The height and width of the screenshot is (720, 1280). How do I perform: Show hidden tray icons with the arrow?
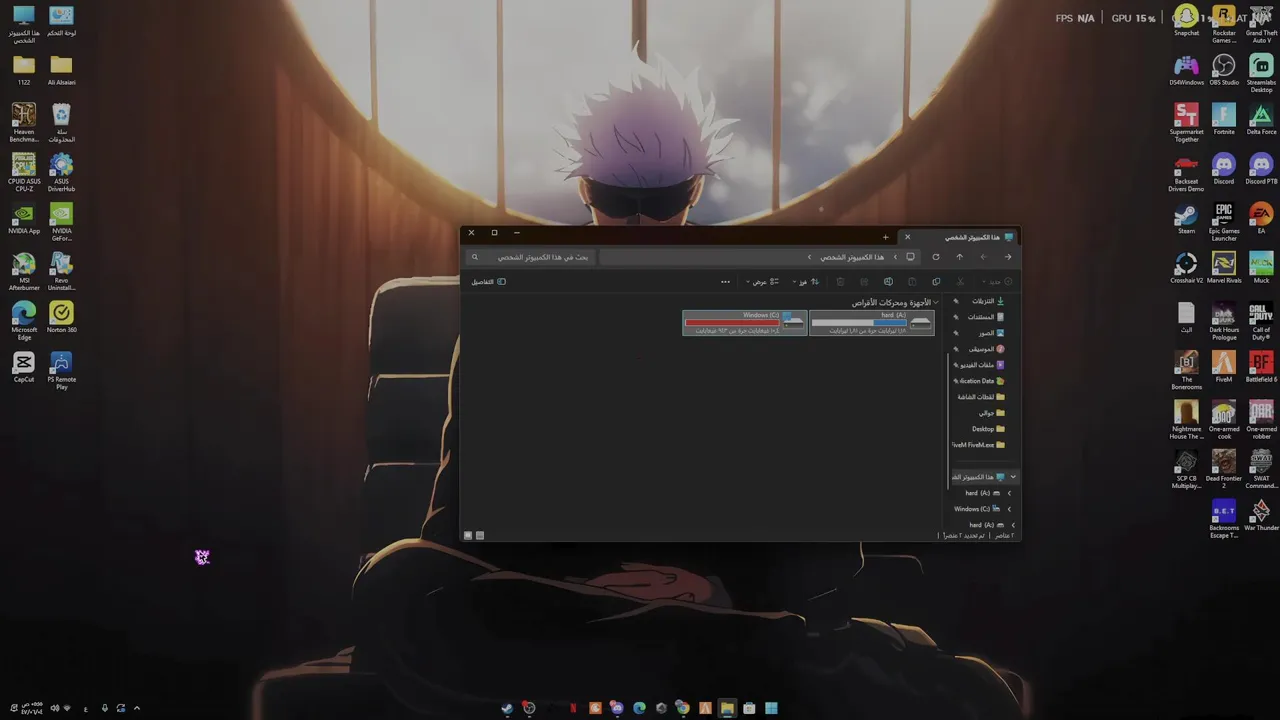click(137, 708)
